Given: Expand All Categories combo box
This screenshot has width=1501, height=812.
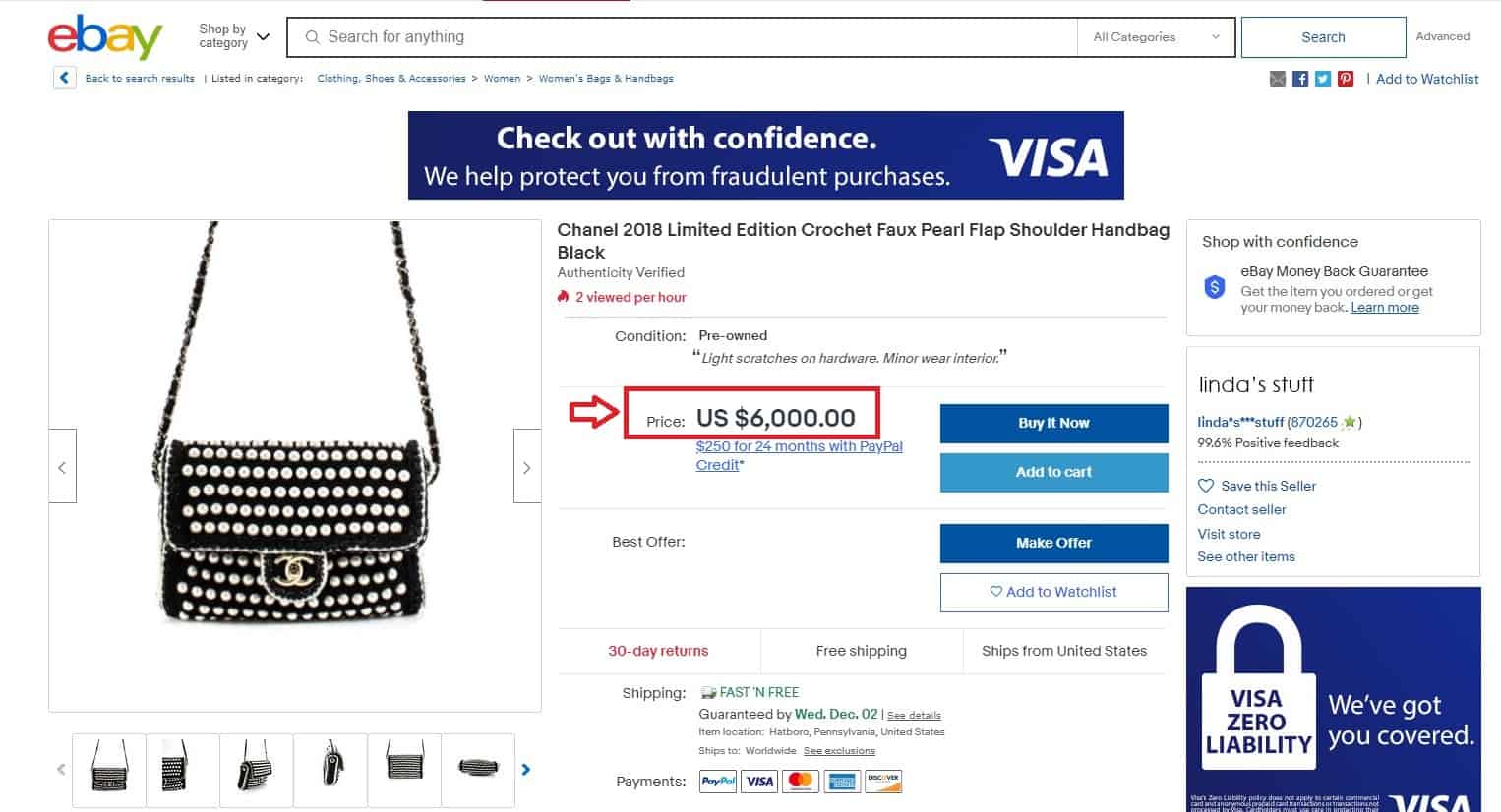Looking at the screenshot, I should (x=1157, y=37).
